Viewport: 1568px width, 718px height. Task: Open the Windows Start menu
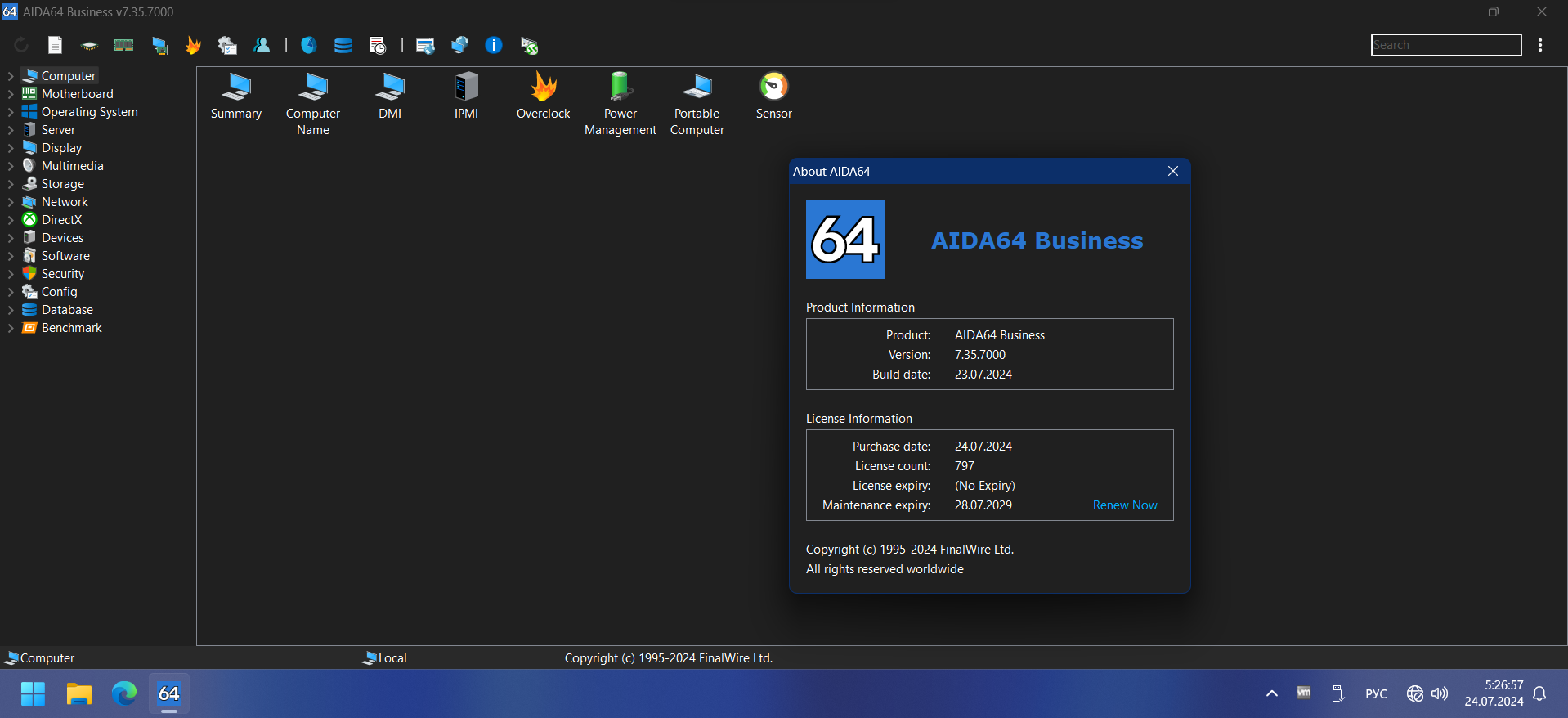[x=33, y=694]
